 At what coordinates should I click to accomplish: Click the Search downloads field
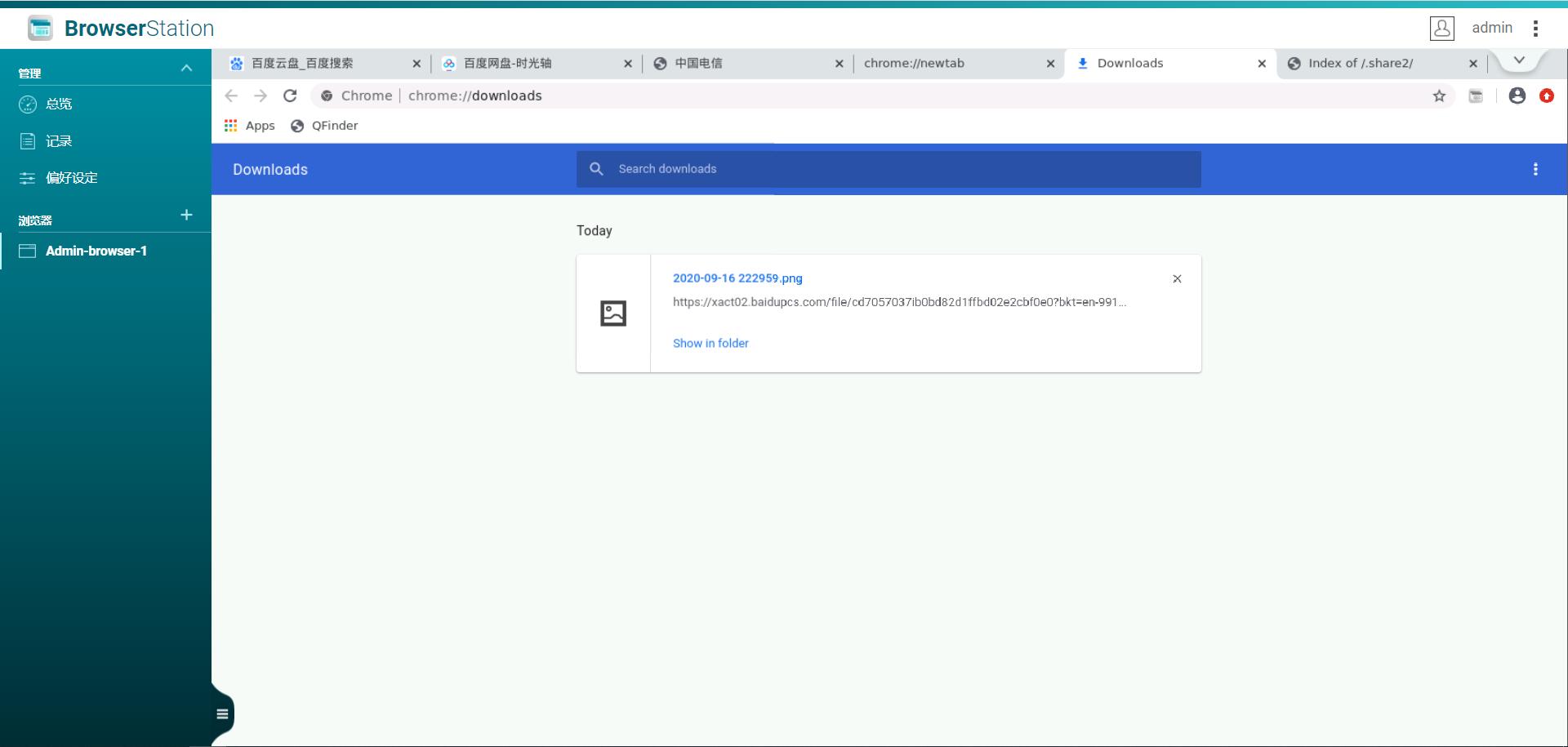click(x=889, y=169)
